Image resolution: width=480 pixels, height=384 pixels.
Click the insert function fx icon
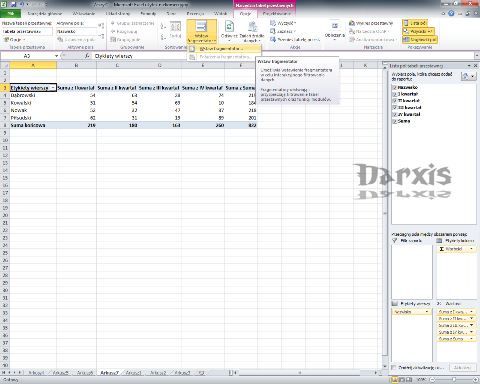(x=87, y=56)
